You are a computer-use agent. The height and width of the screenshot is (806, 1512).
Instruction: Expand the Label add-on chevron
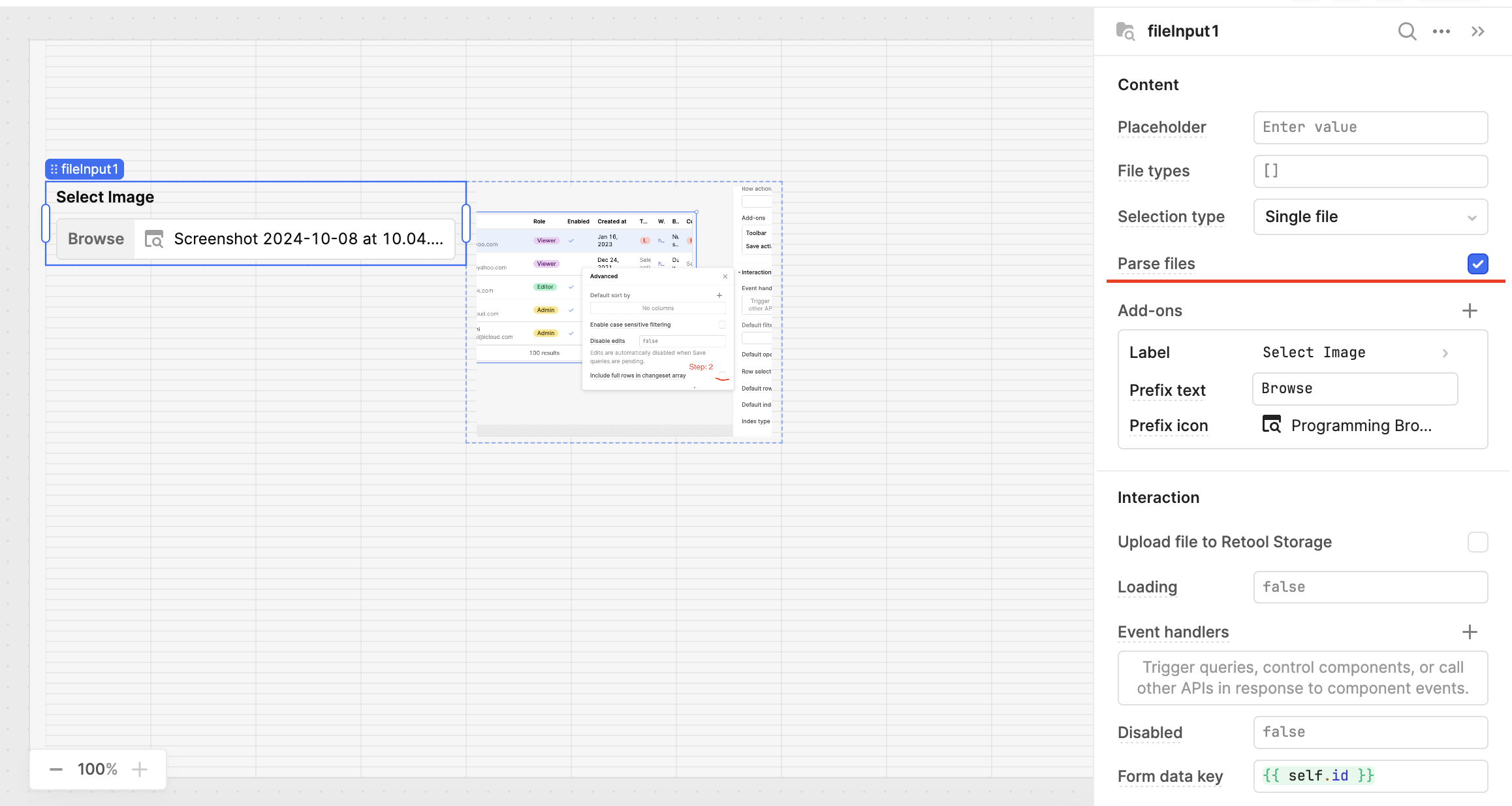coord(1445,353)
